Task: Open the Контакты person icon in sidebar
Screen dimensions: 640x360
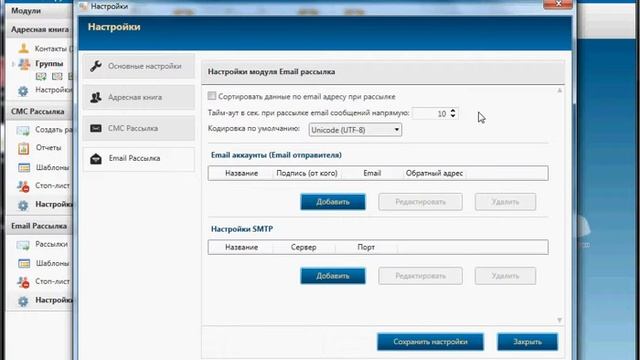Action: [x=24, y=48]
